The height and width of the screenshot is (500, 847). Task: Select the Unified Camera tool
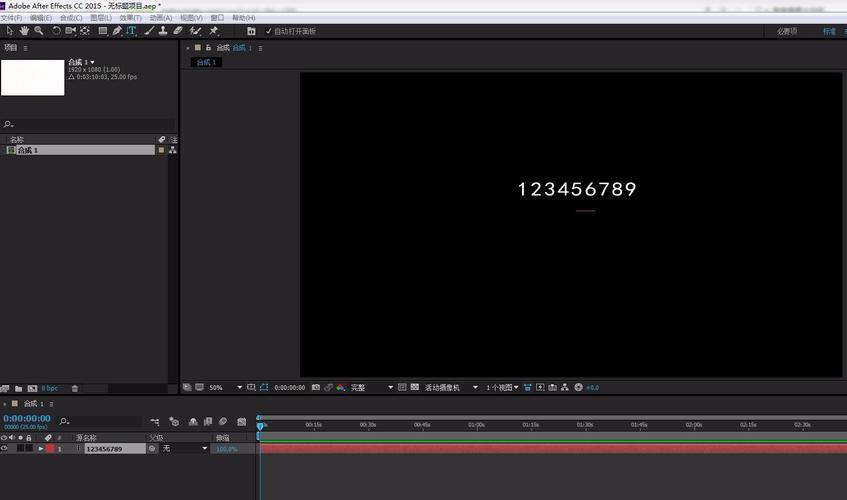pyautogui.click(x=70, y=31)
